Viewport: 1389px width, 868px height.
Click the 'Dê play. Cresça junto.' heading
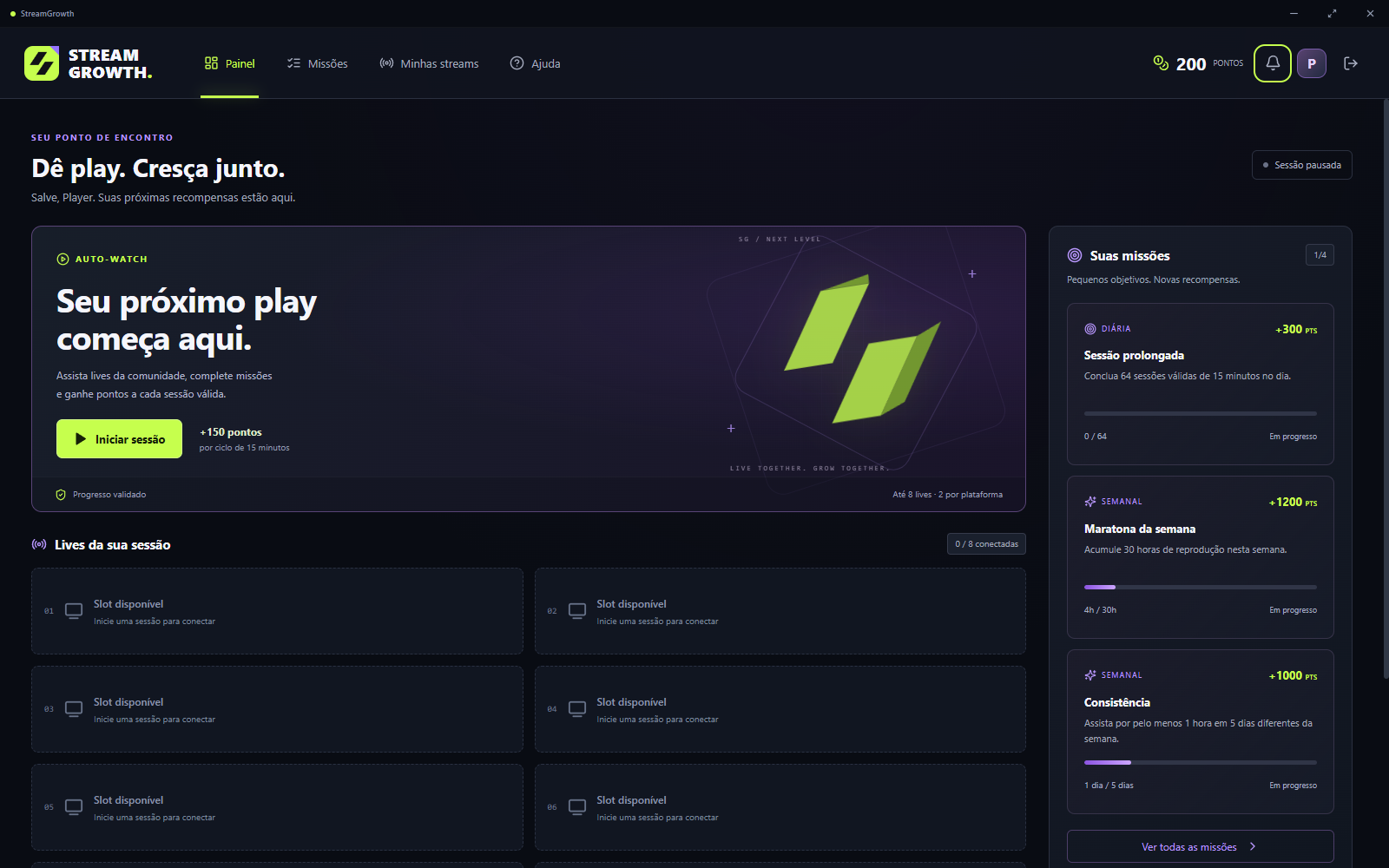[158, 168]
